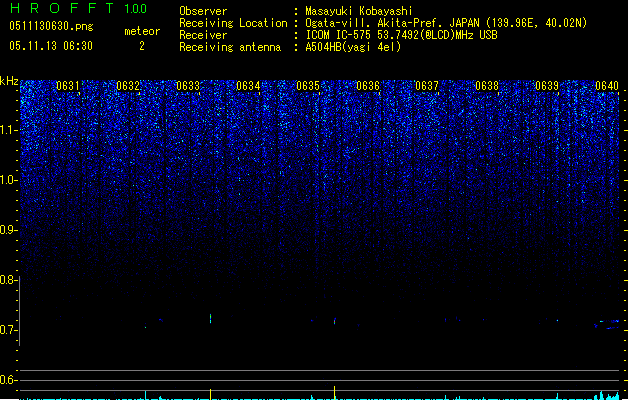This screenshot has height=400, width=629.
Task: Click the 0637 time marker
Action: (427, 86)
